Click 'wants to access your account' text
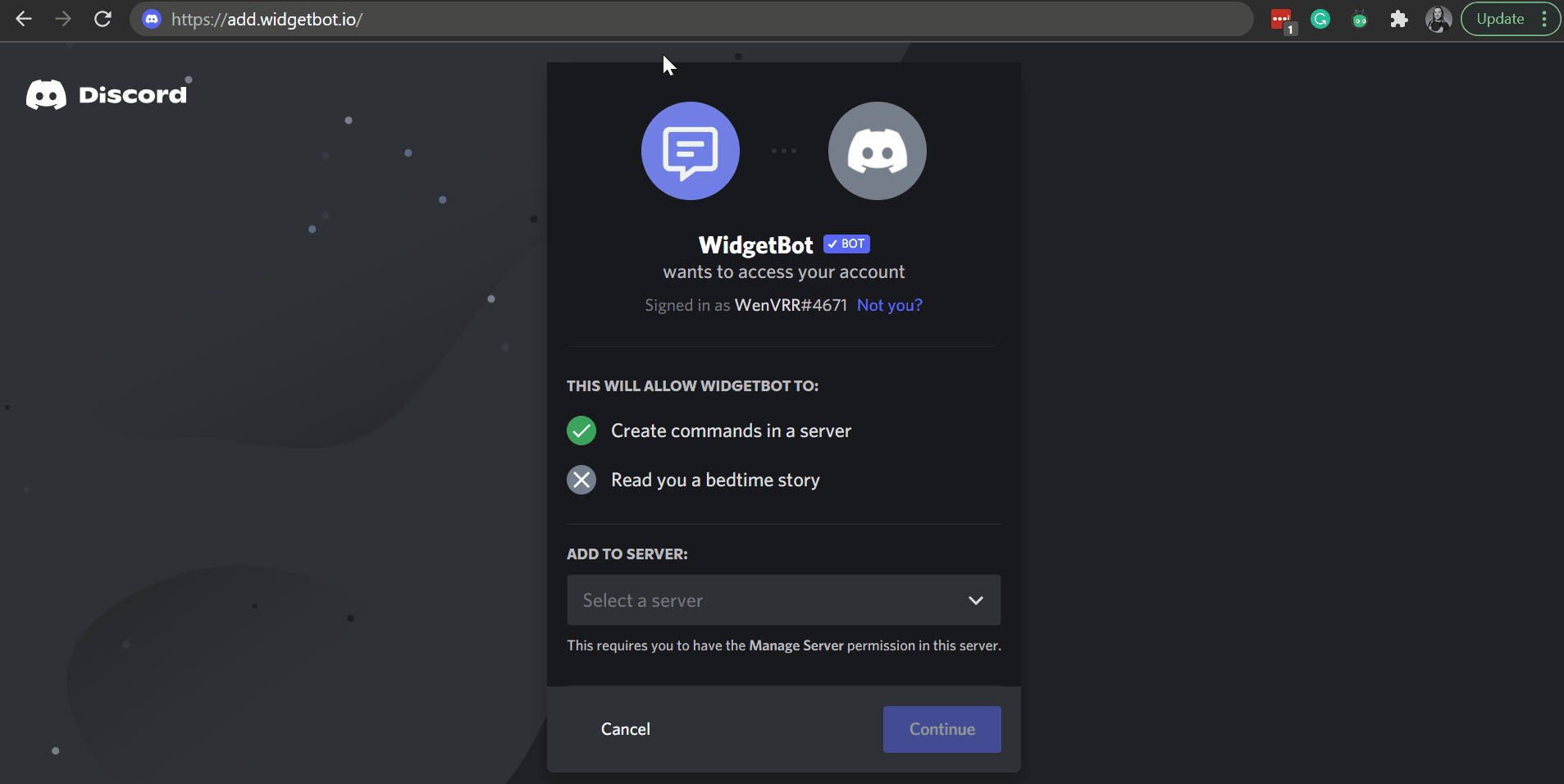This screenshot has width=1564, height=784. pos(784,271)
